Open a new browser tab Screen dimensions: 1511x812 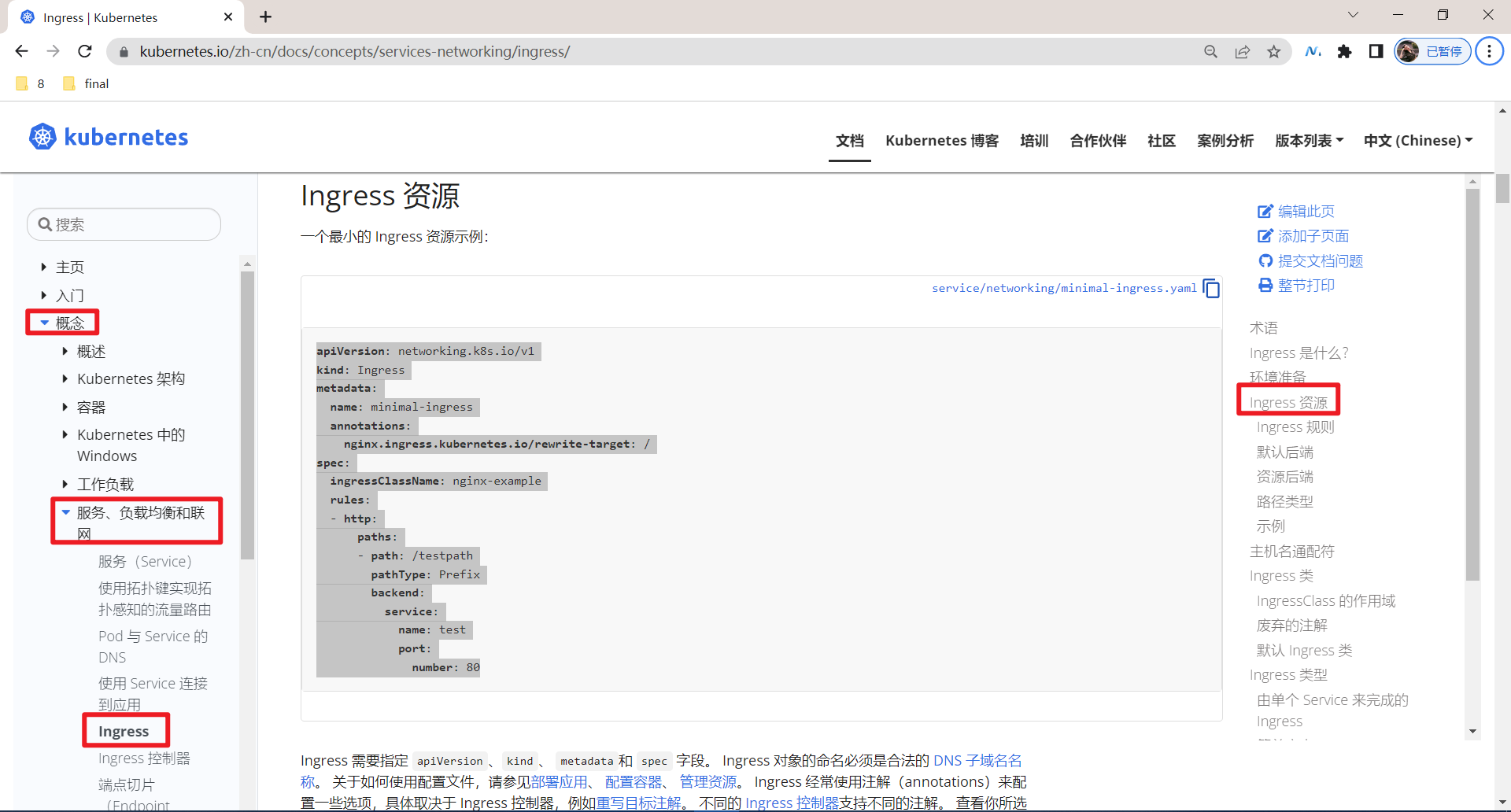coord(266,17)
